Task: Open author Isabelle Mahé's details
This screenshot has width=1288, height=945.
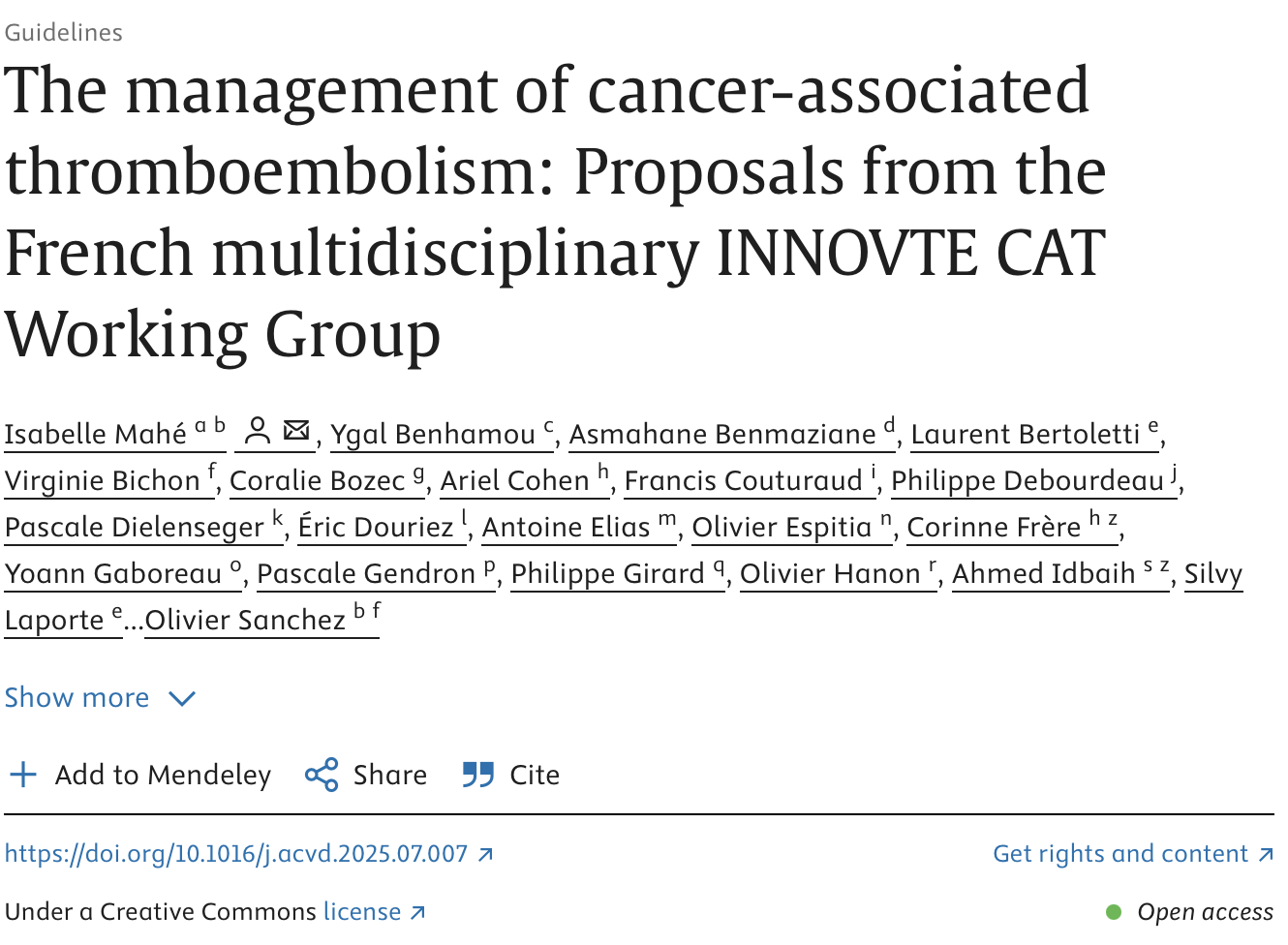Action: (x=96, y=434)
